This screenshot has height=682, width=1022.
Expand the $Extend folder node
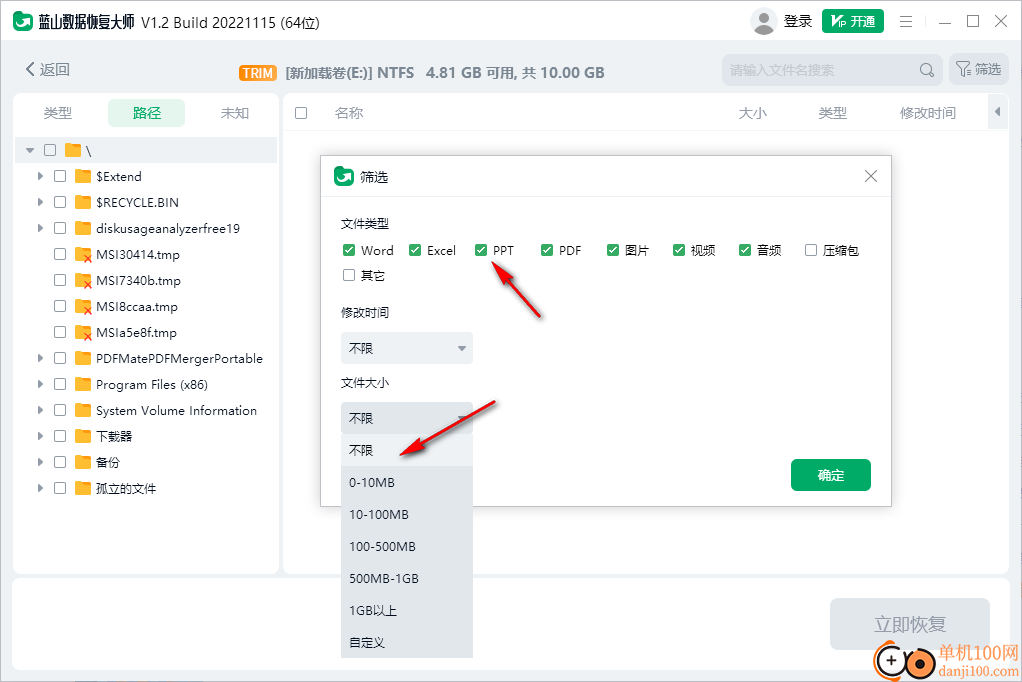pyautogui.click(x=40, y=176)
